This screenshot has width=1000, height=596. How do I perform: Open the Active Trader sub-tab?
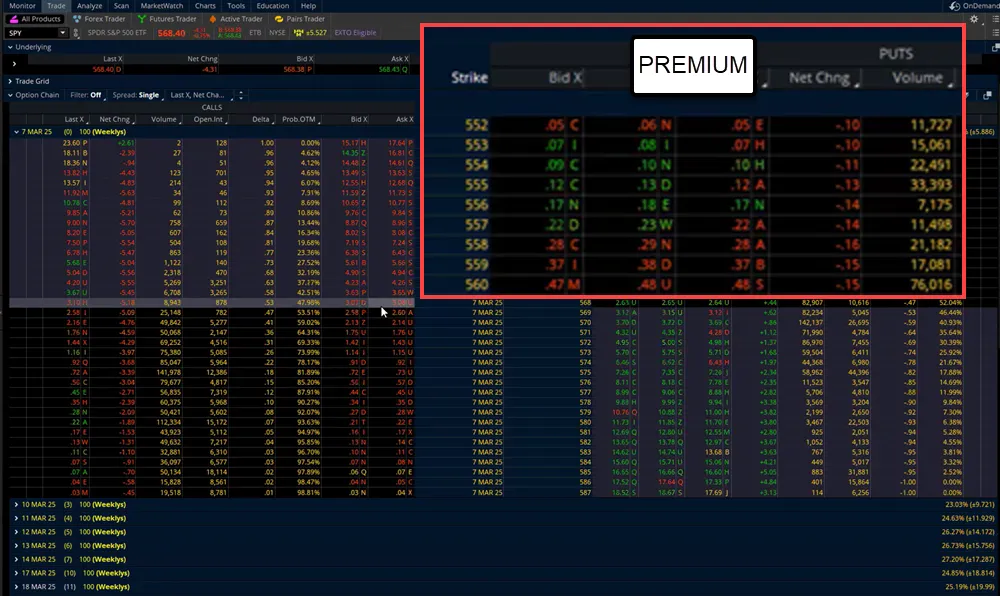[235, 19]
